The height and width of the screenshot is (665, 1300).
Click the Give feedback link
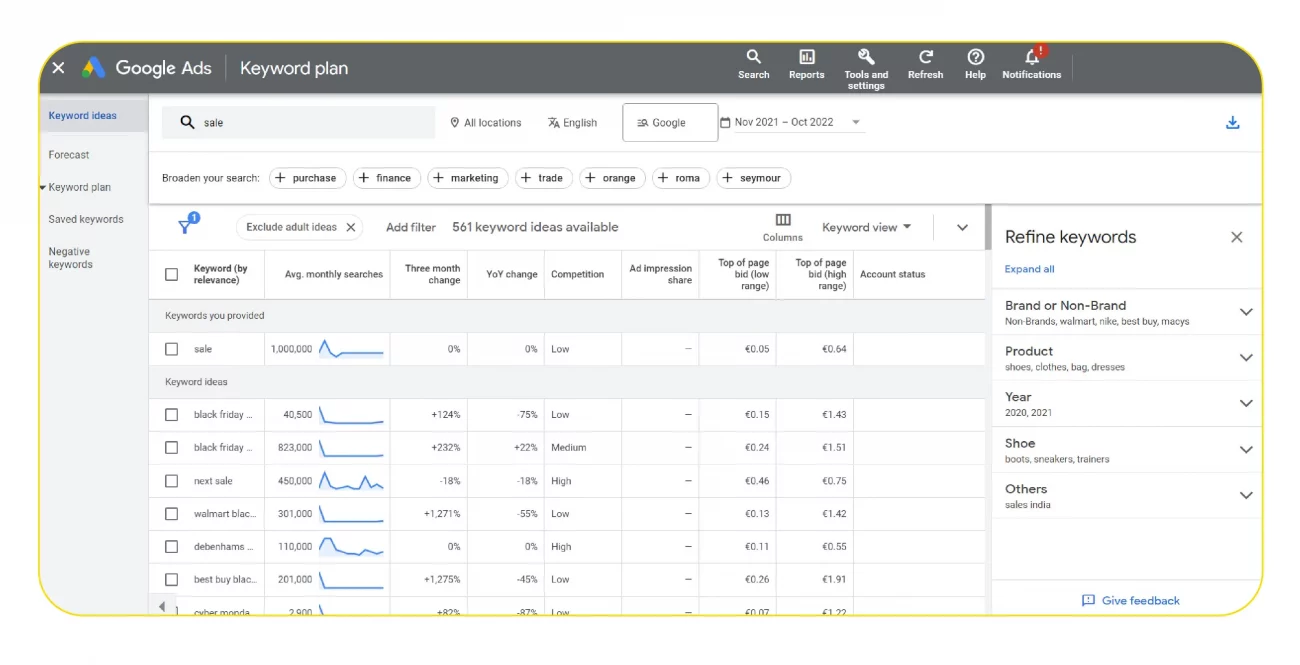(1131, 600)
